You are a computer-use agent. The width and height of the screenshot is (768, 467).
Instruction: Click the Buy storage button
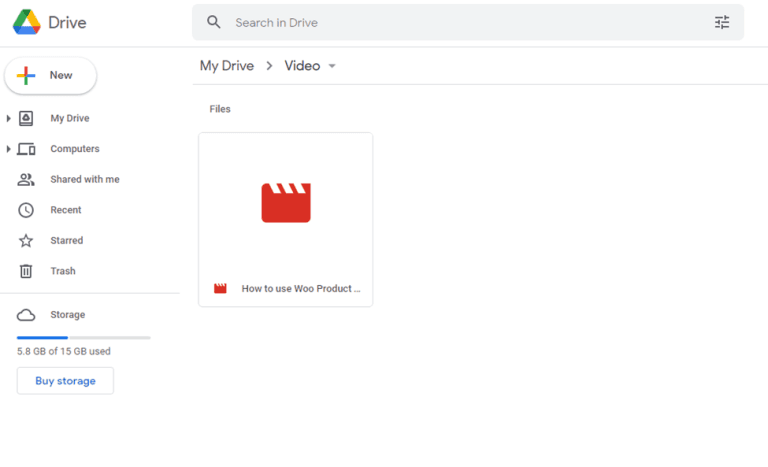pos(65,381)
